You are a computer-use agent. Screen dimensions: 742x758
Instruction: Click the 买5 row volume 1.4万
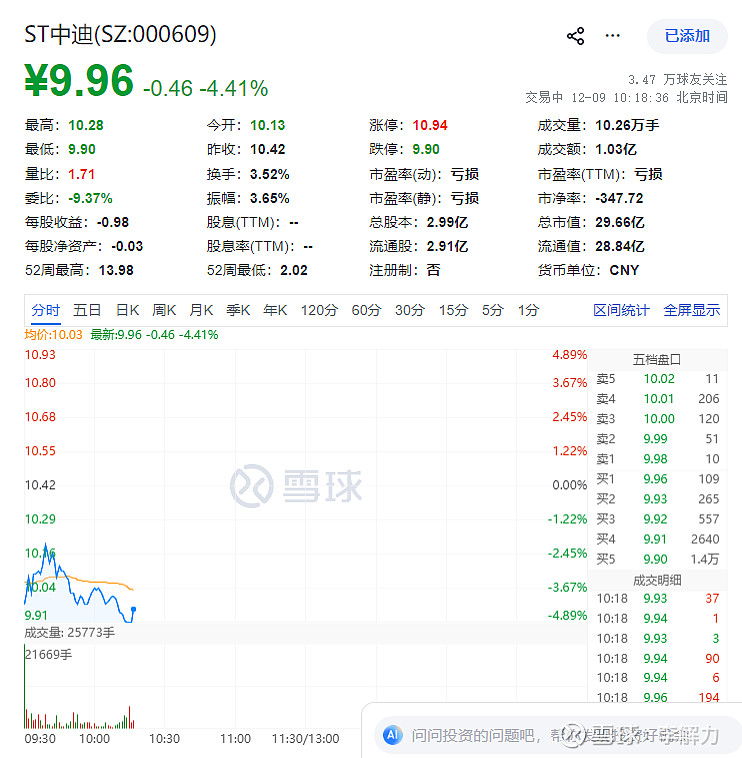click(705, 559)
